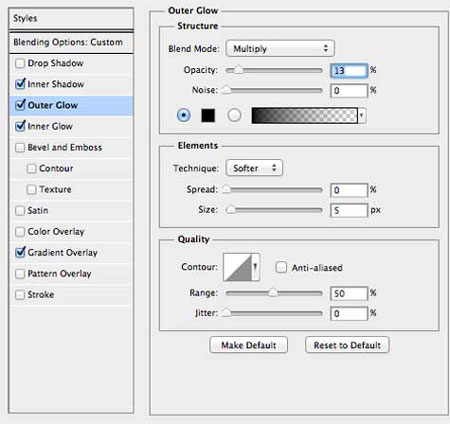The image size is (450, 424).
Task: Enable the Drop Shadow checkbox
Action: (x=20, y=63)
